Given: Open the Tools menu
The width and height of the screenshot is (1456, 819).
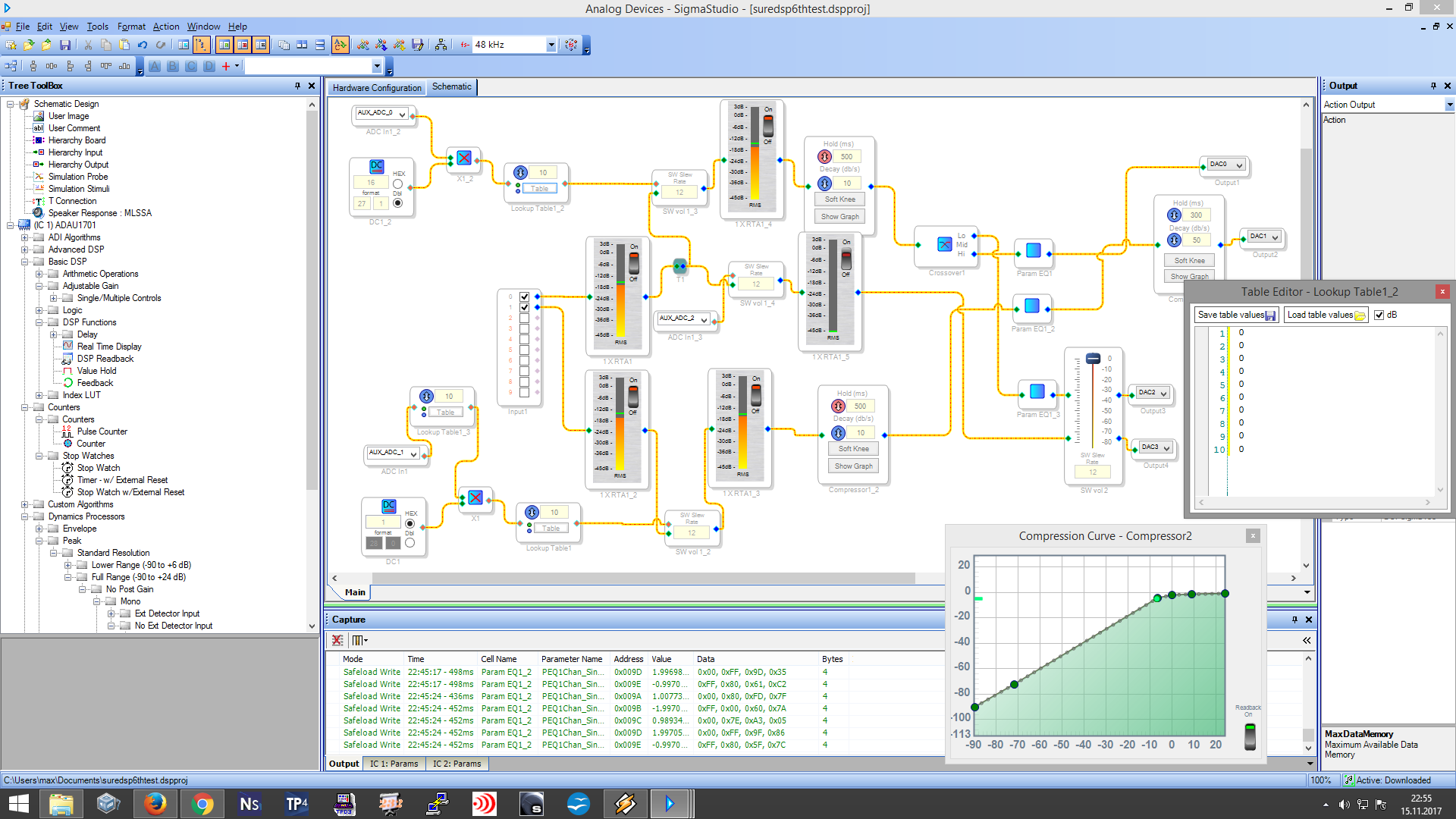Looking at the screenshot, I should [97, 27].
